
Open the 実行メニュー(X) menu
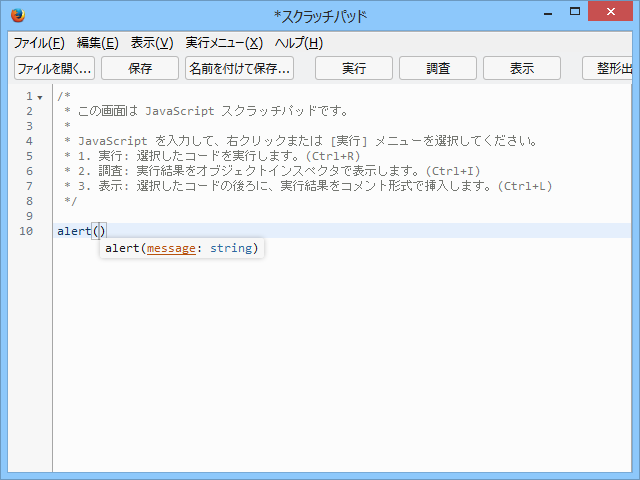224,43
